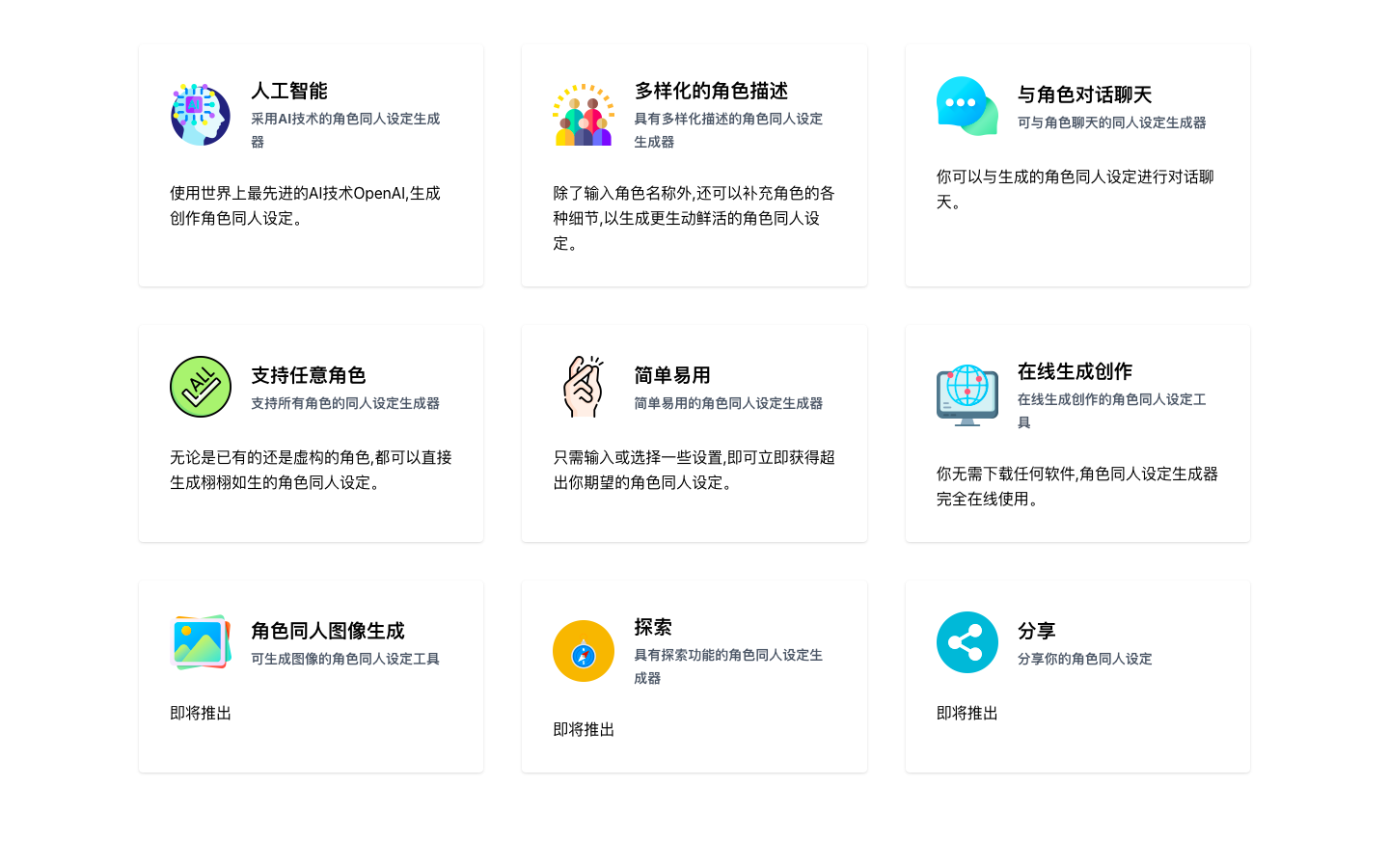Viewport: 1389px width, 868px height.
Task: Click the colorful people group icon
Action: (x=584, y=115)
